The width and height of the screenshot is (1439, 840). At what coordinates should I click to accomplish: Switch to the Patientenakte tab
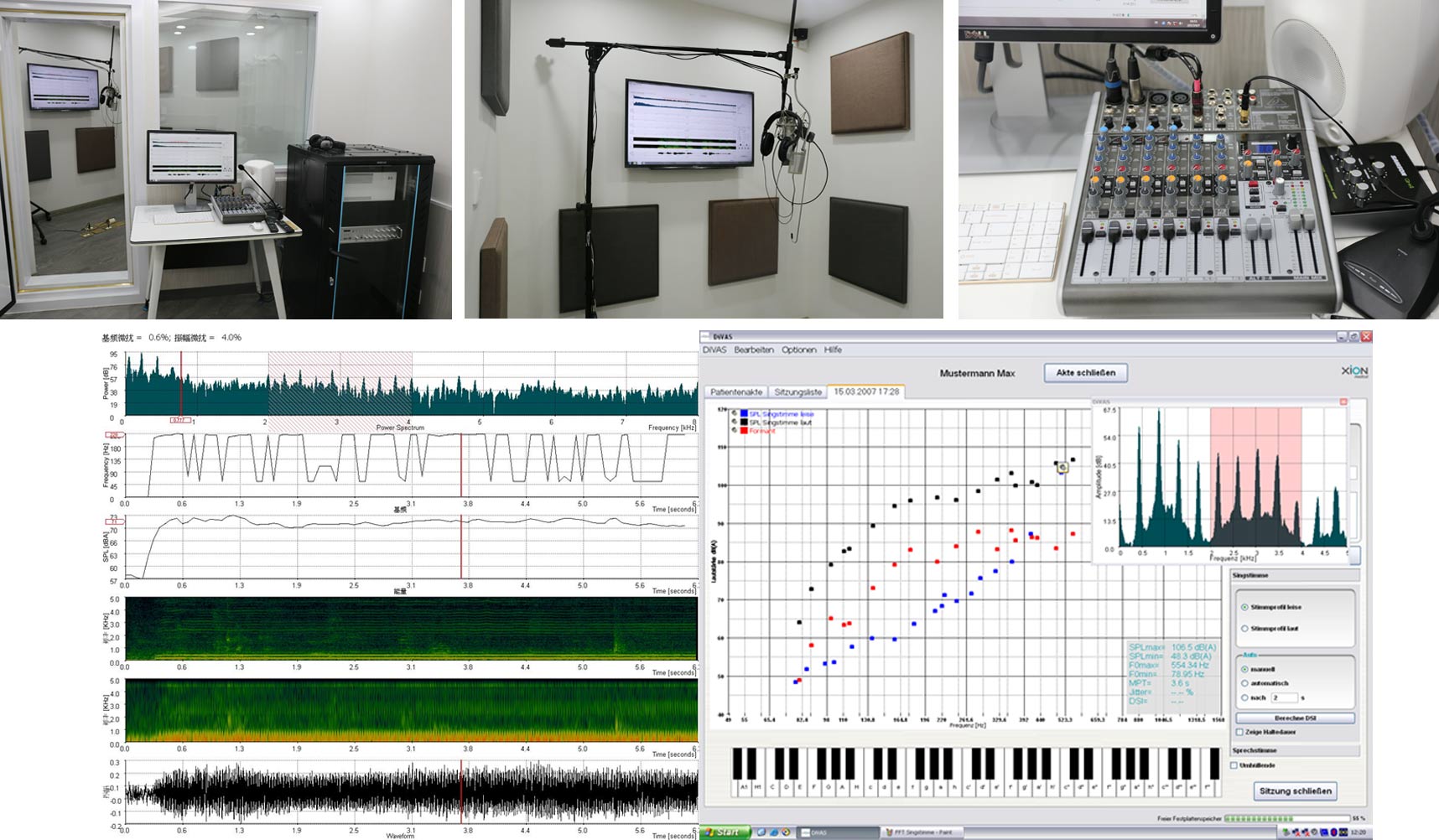point(735,391)
